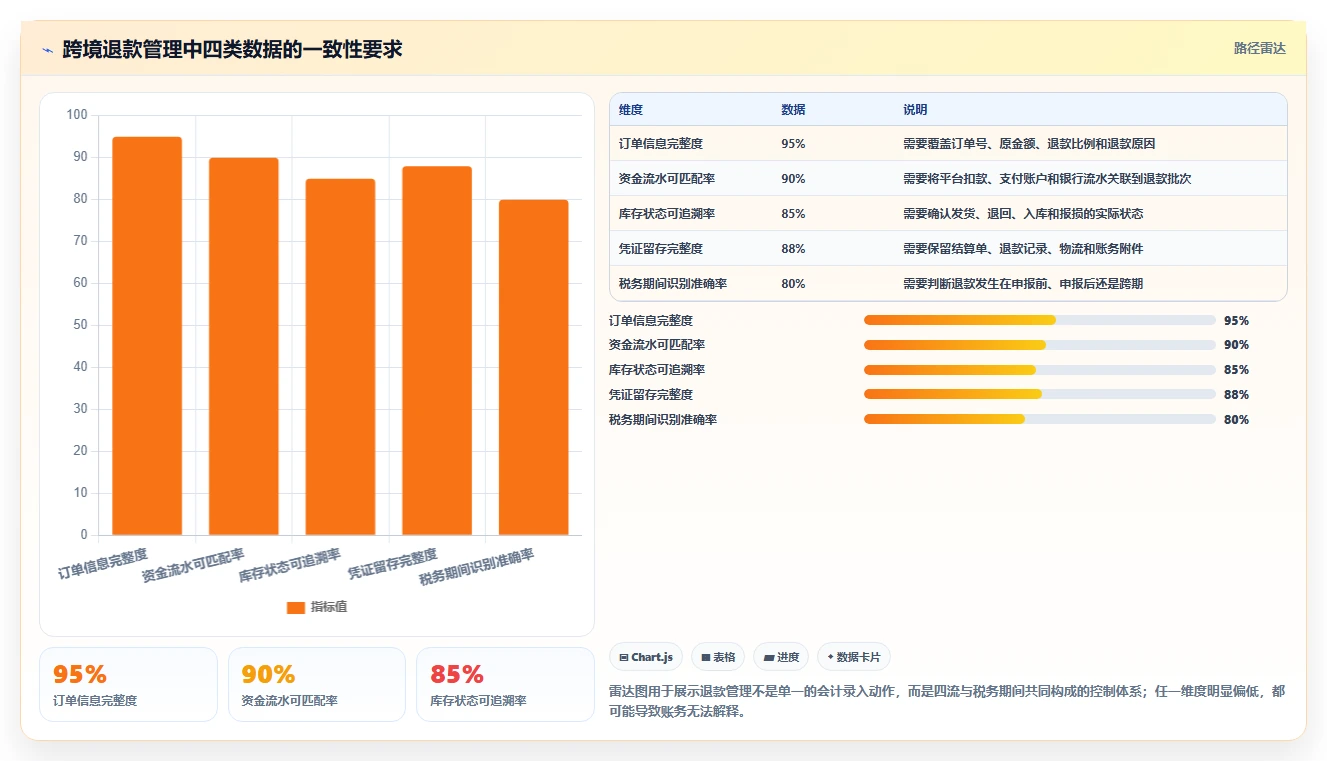Click the y-axis value 50

point(80,325)
